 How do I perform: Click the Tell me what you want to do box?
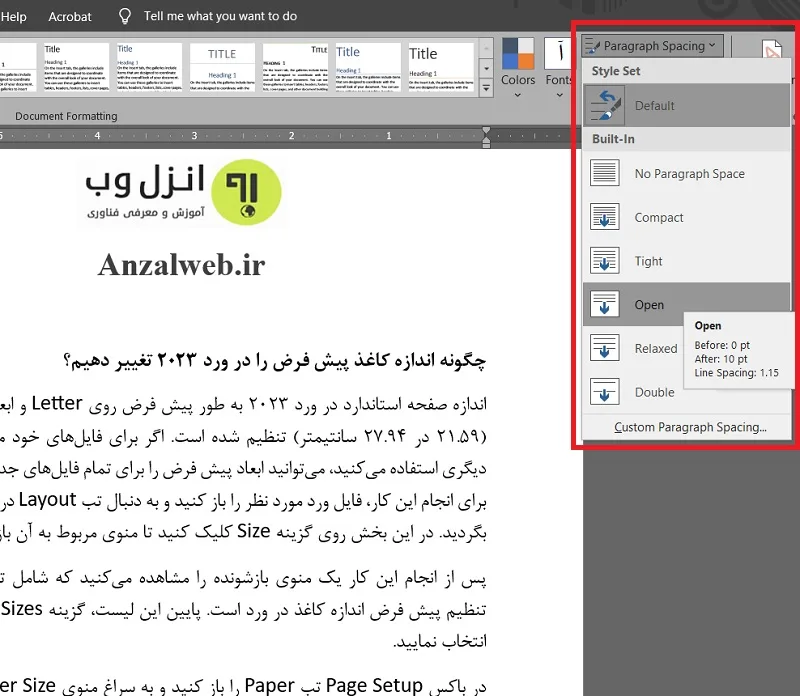pos(220,16)
